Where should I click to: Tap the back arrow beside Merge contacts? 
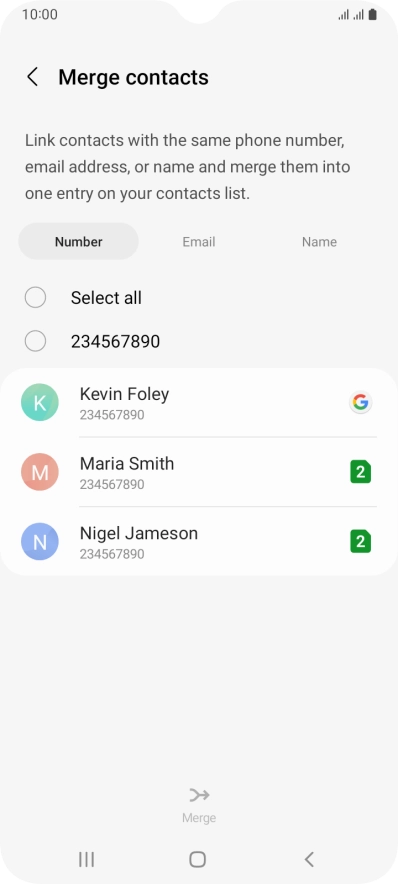33,77
